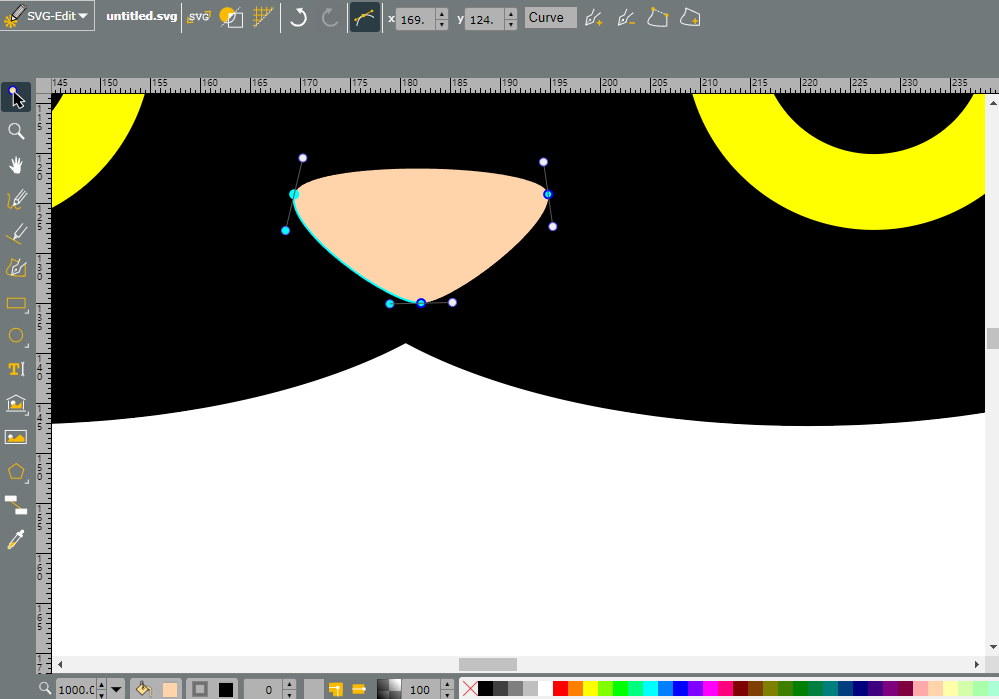The height and width of the screenshot is (699, 999).
Task: Click the bottom selected path node
Action: tap(421, 303)
